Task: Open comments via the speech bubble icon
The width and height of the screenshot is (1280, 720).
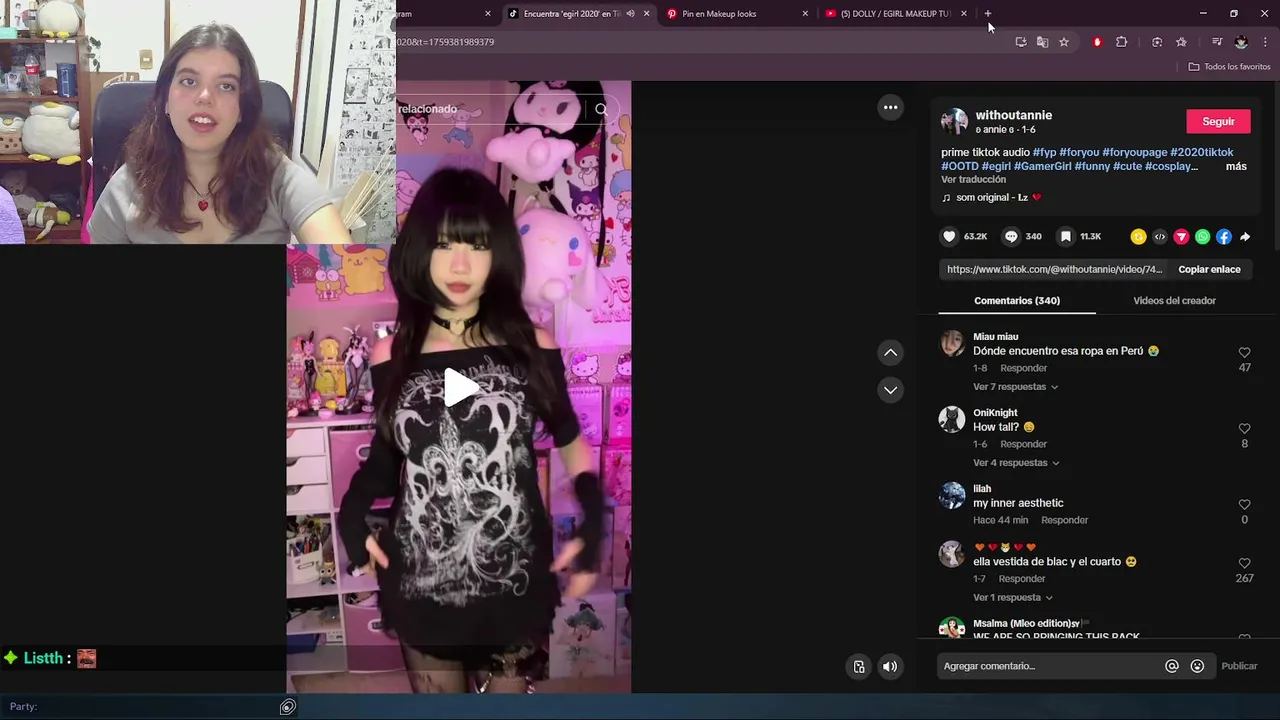Action: (x=1011, y=237)
